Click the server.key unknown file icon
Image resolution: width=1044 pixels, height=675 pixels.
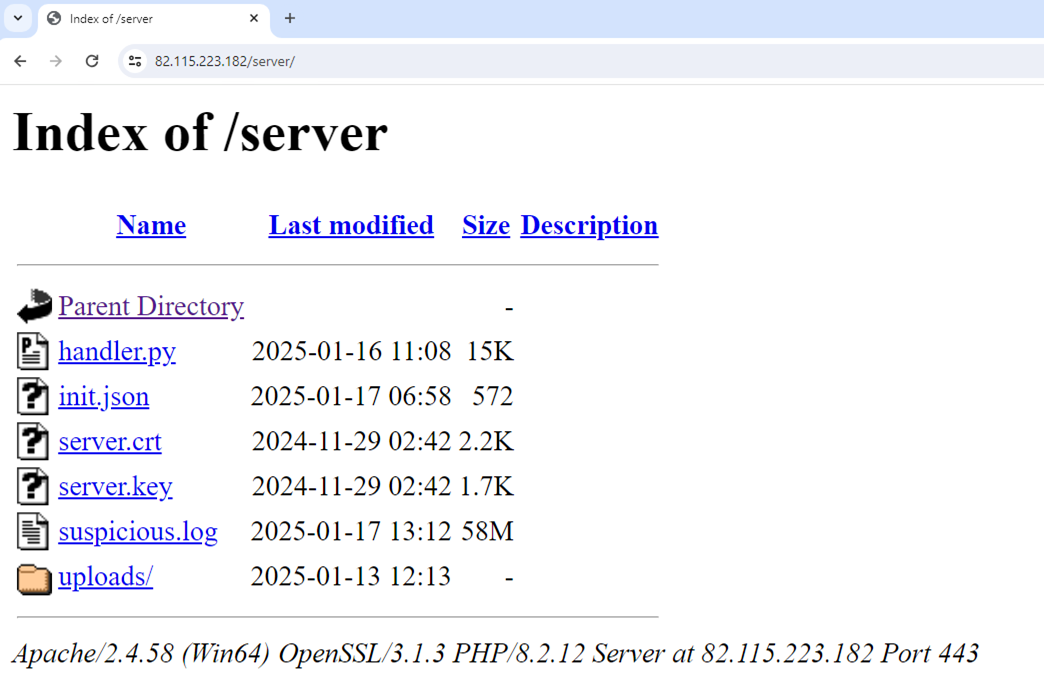coord(33,486)
